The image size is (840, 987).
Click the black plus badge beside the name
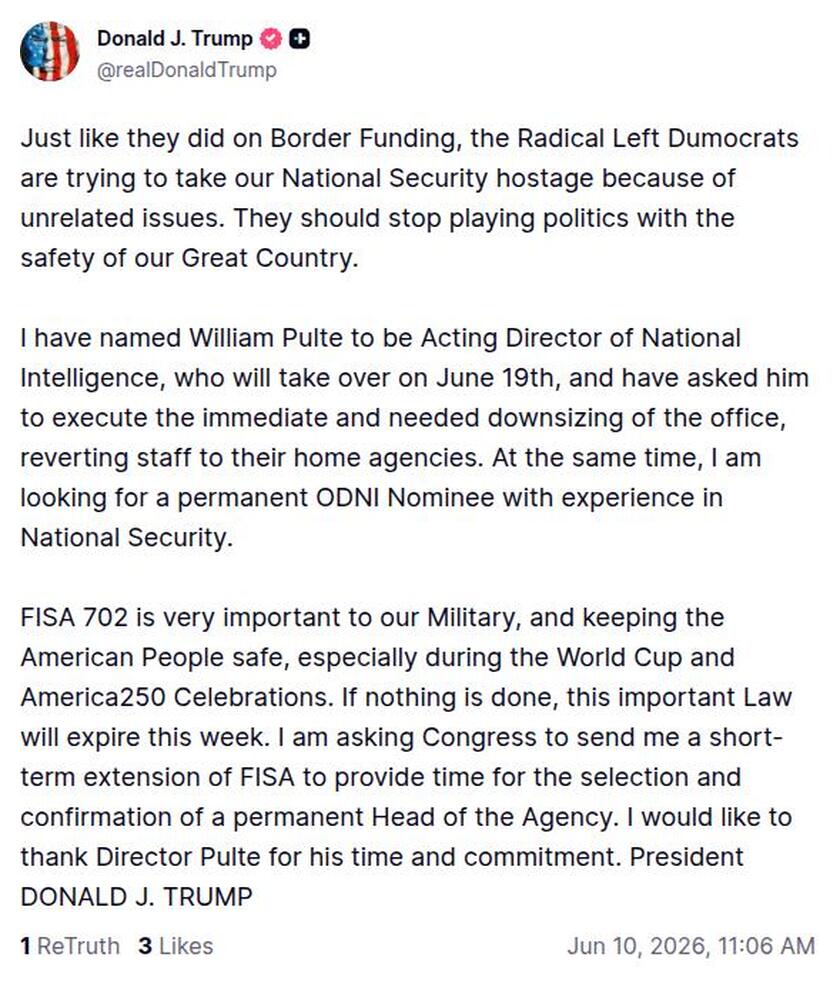point(299,39)
